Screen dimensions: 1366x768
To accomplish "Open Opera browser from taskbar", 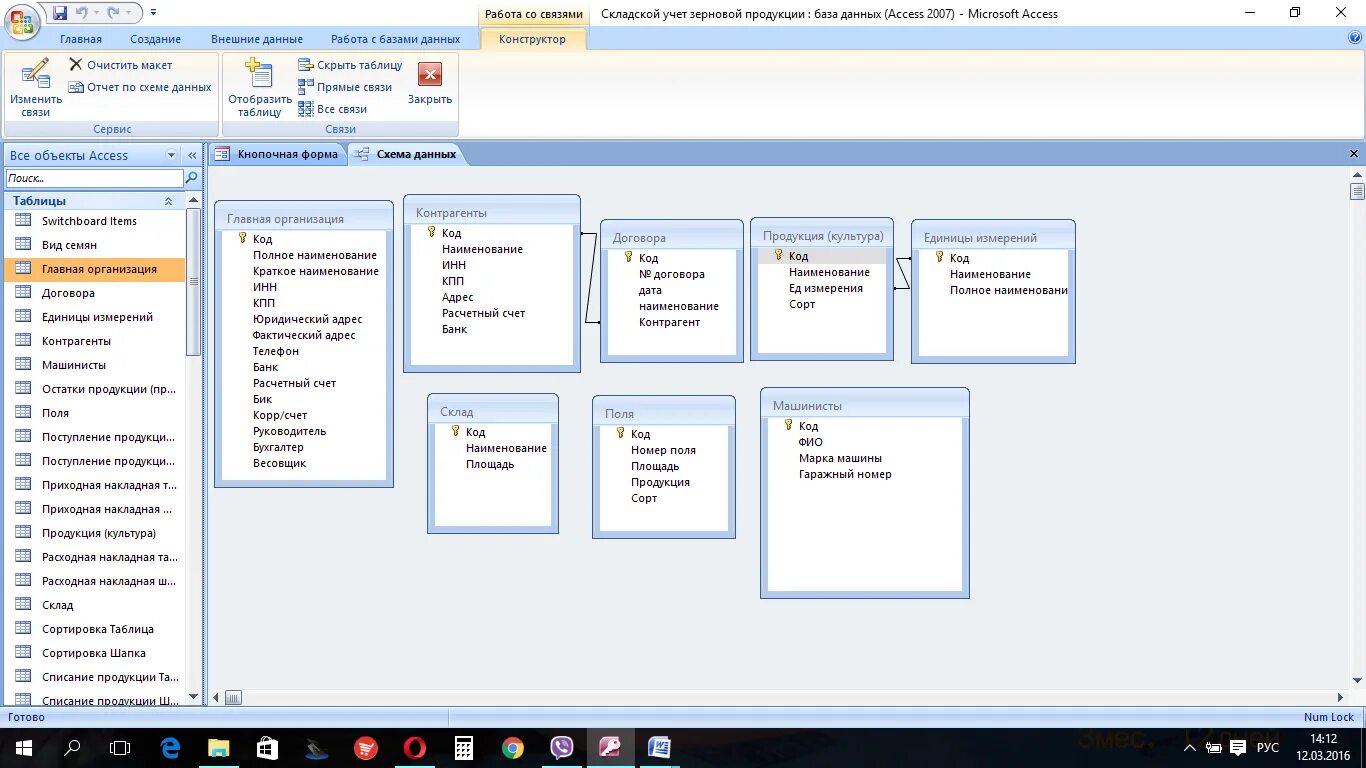I will point(415,748).
